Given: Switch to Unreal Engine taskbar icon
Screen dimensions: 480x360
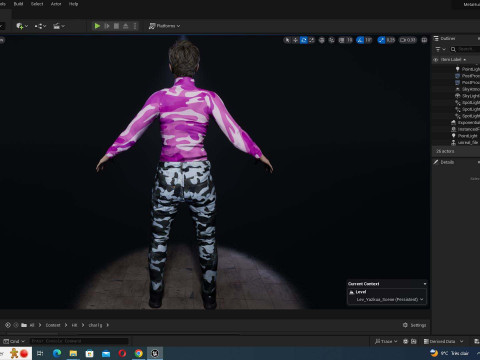Looking at the screenshot, I should coord(155,353).
